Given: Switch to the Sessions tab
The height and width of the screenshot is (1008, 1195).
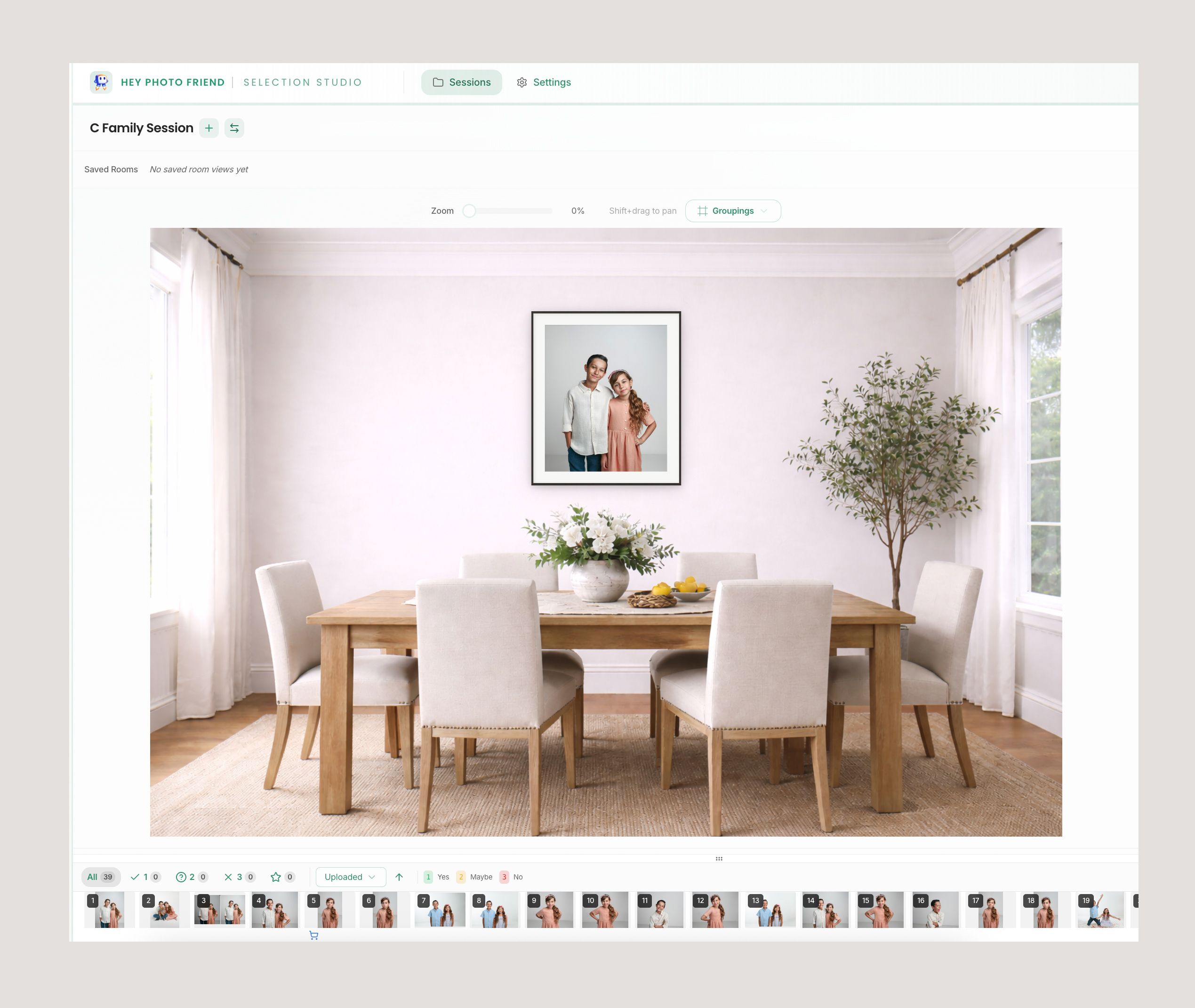Looking at the screenshot, I should [462, 82].
